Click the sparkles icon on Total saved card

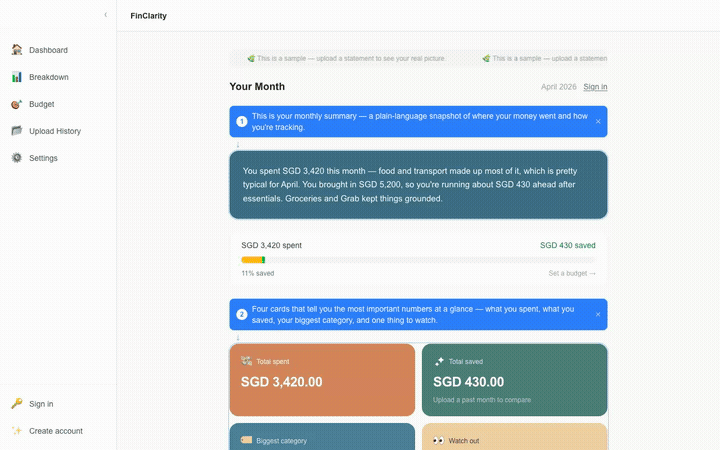[x=439, y=361]
